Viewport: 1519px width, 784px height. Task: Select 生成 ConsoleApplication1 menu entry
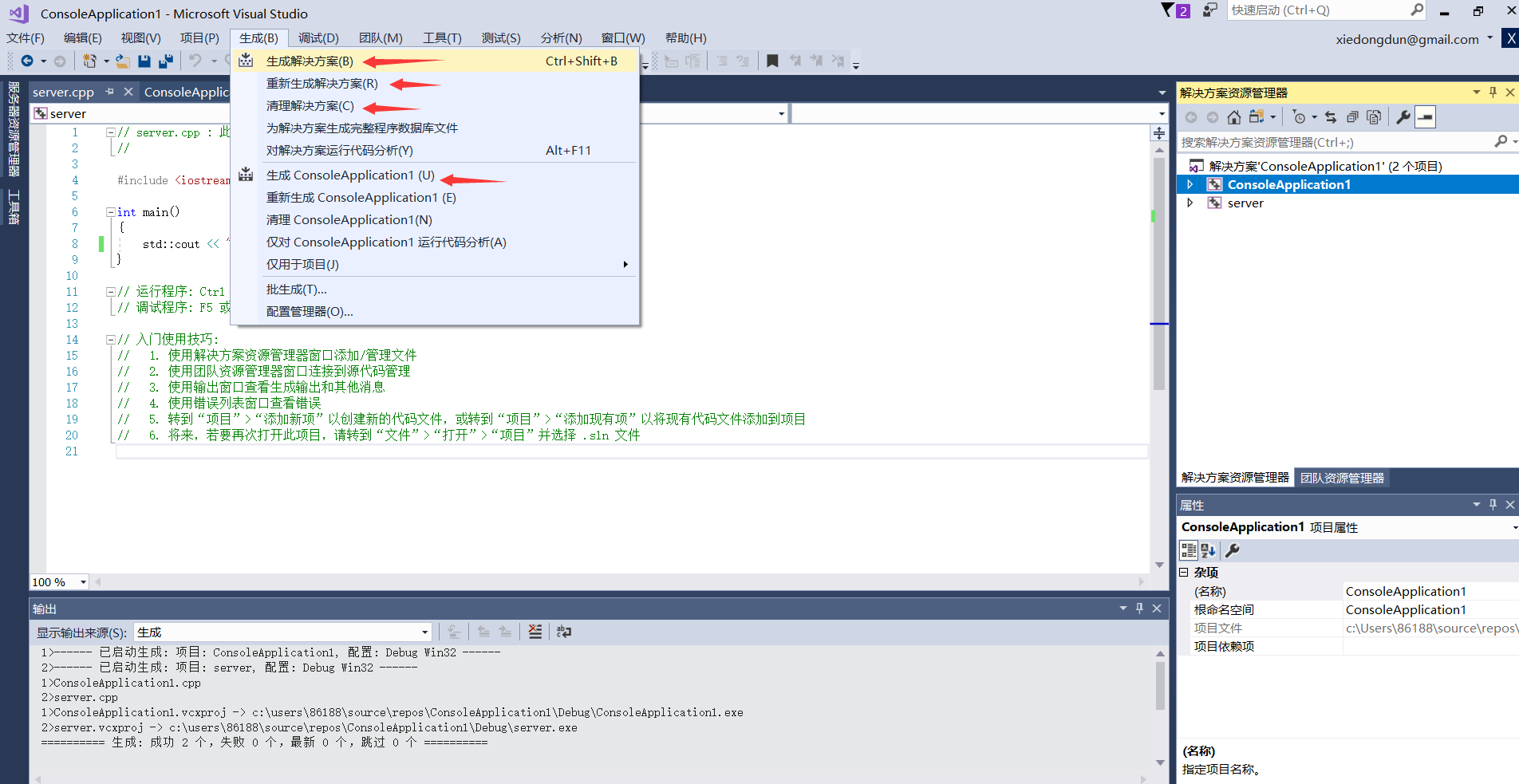click(x=434, y=175)
